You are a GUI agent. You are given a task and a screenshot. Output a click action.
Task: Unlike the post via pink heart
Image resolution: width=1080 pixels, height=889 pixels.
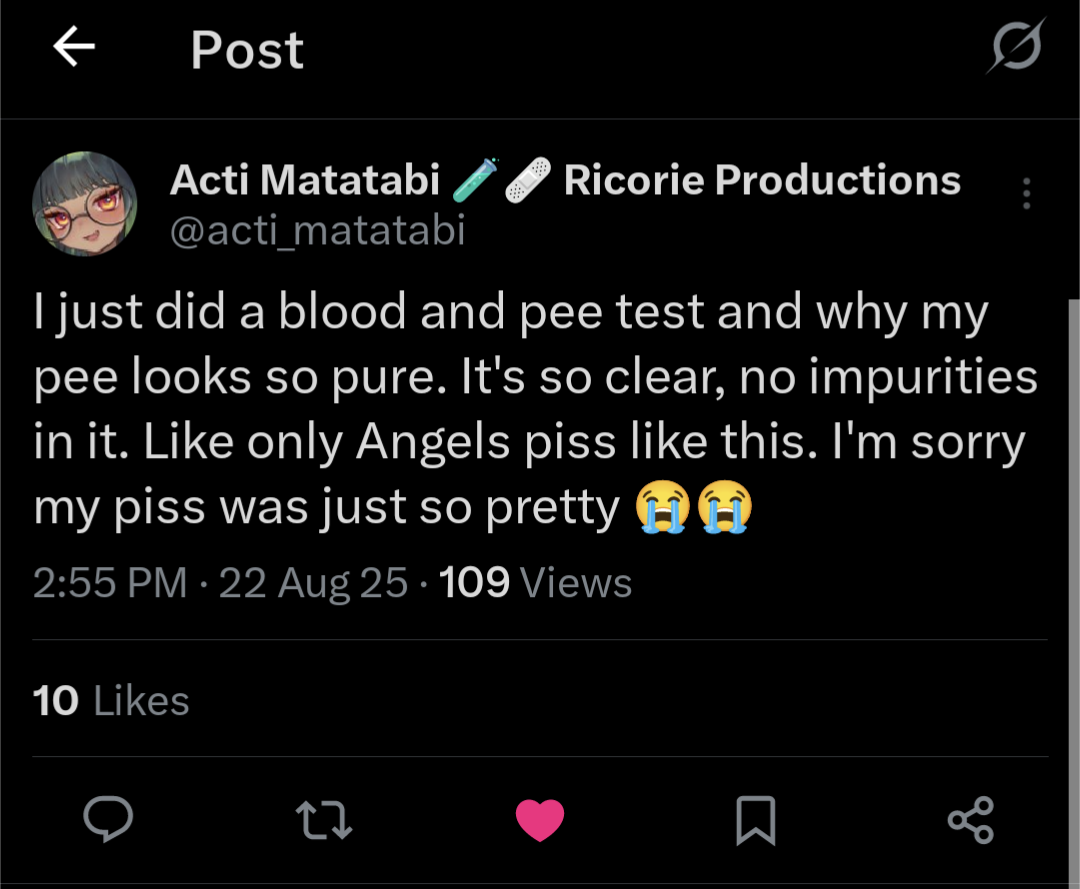[540, 820]
